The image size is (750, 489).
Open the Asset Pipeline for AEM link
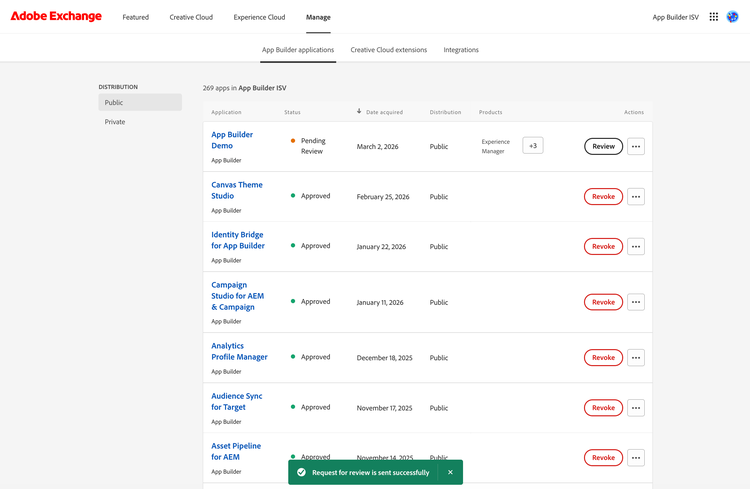pos(236,451)
